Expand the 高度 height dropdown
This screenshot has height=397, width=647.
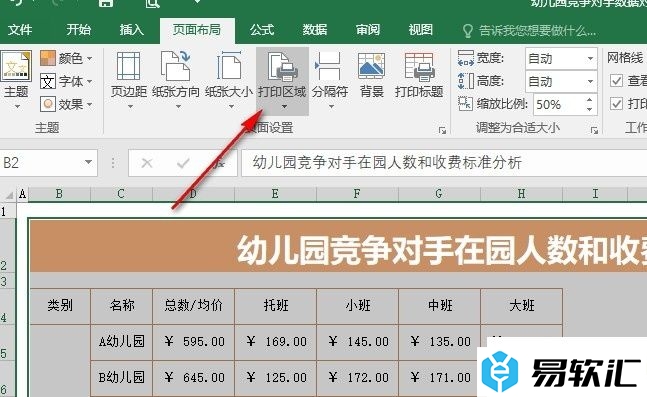point(590,81)
